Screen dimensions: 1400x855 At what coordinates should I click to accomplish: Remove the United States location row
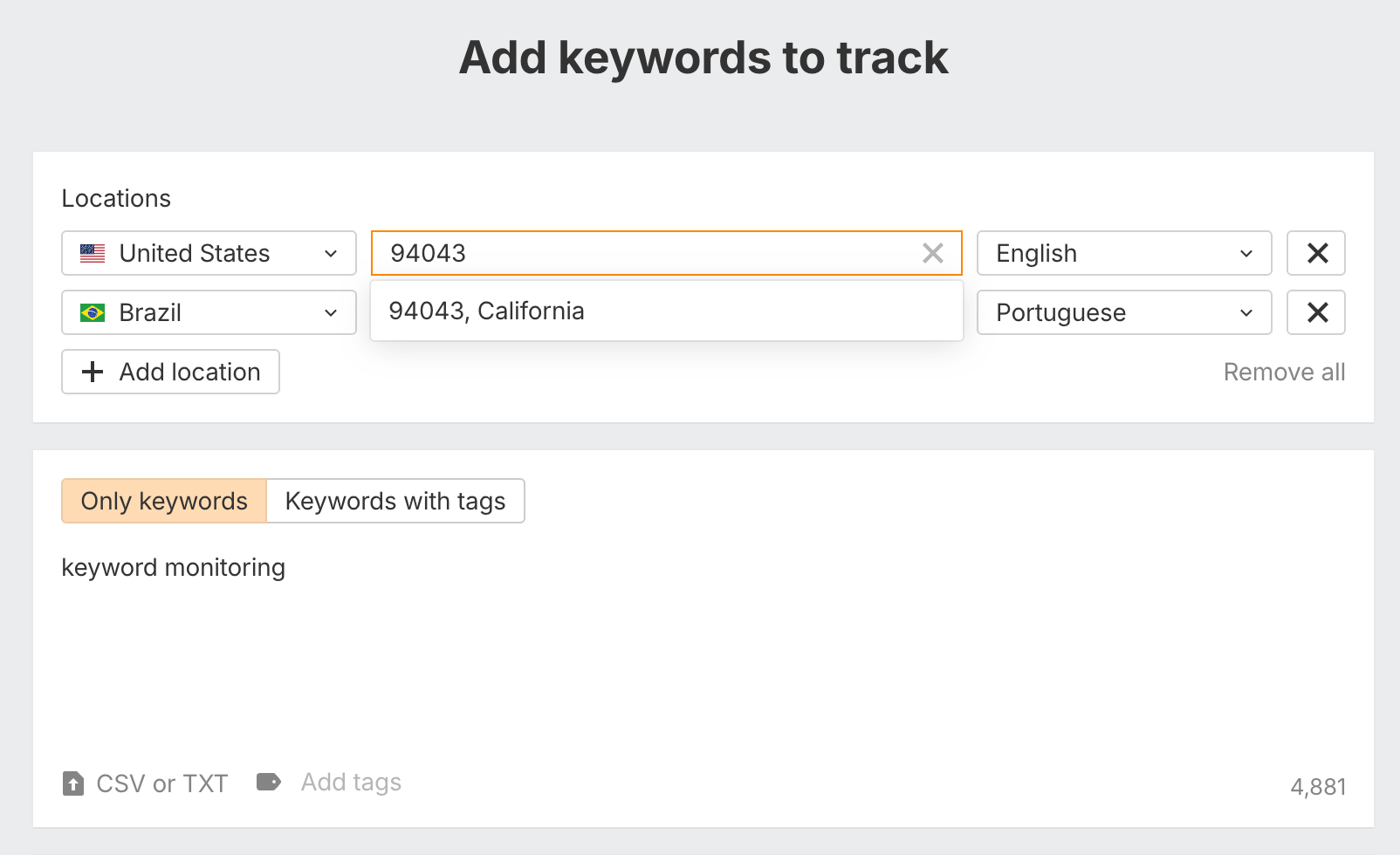[1315, 253]
